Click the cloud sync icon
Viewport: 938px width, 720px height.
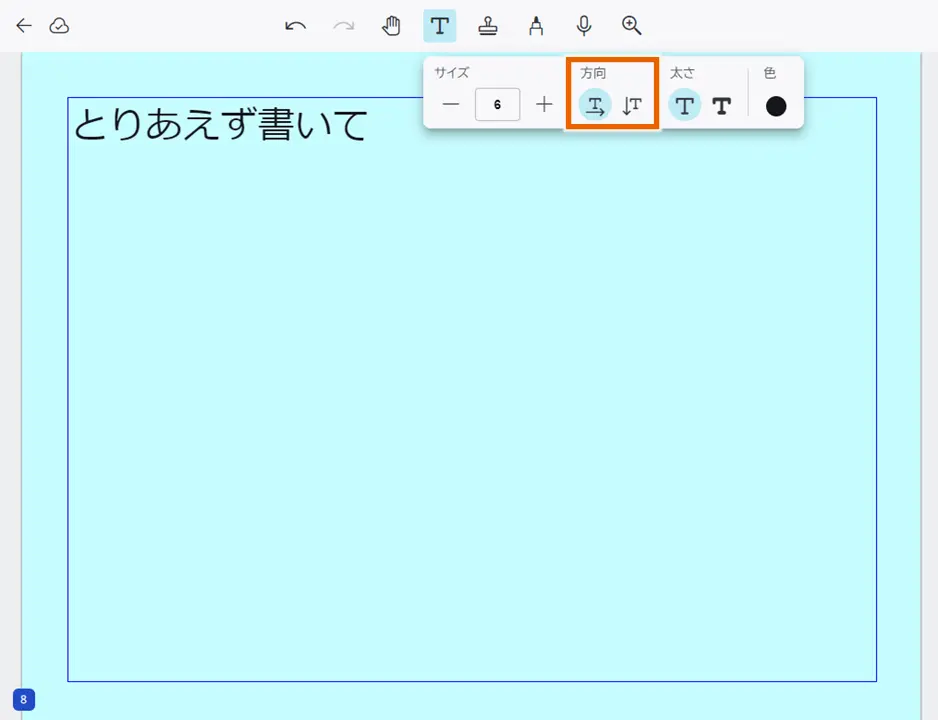(x=60, y=26)
